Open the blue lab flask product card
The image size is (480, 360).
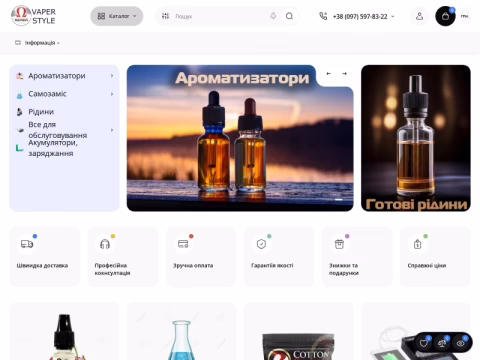click(181, 331)
